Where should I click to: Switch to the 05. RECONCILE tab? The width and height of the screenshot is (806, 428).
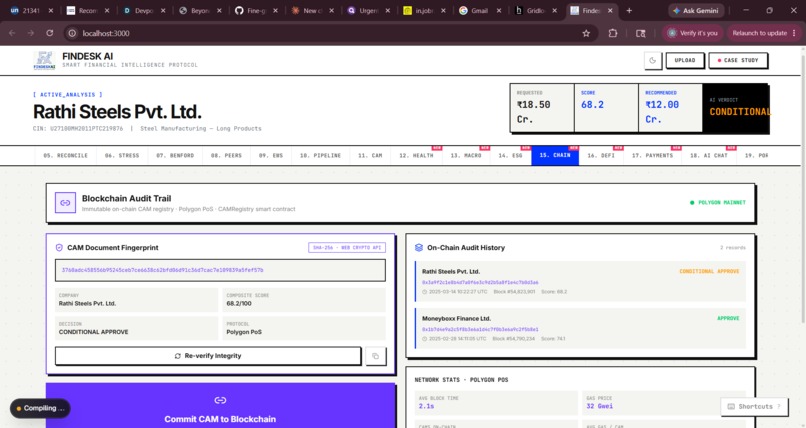65,155
